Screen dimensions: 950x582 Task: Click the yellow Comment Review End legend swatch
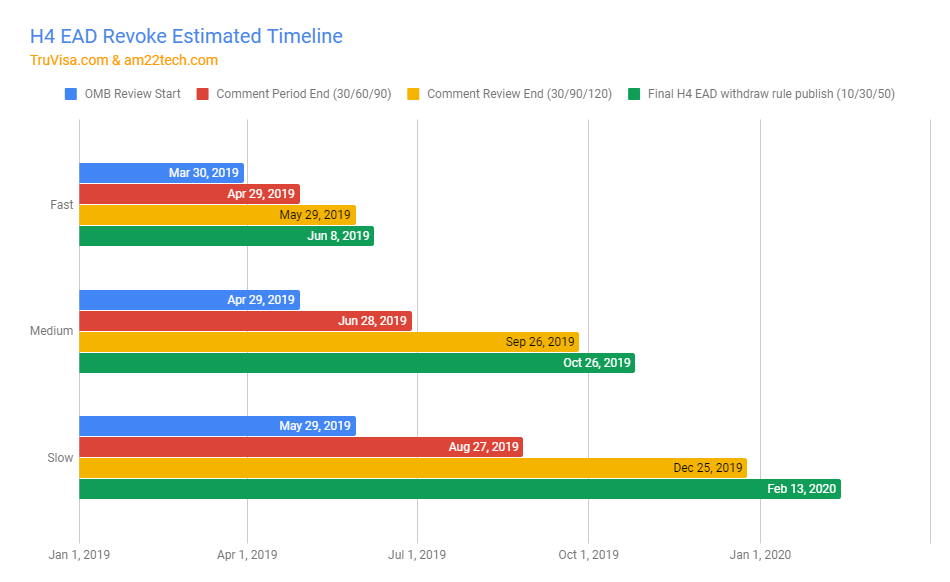click(413, 94)
